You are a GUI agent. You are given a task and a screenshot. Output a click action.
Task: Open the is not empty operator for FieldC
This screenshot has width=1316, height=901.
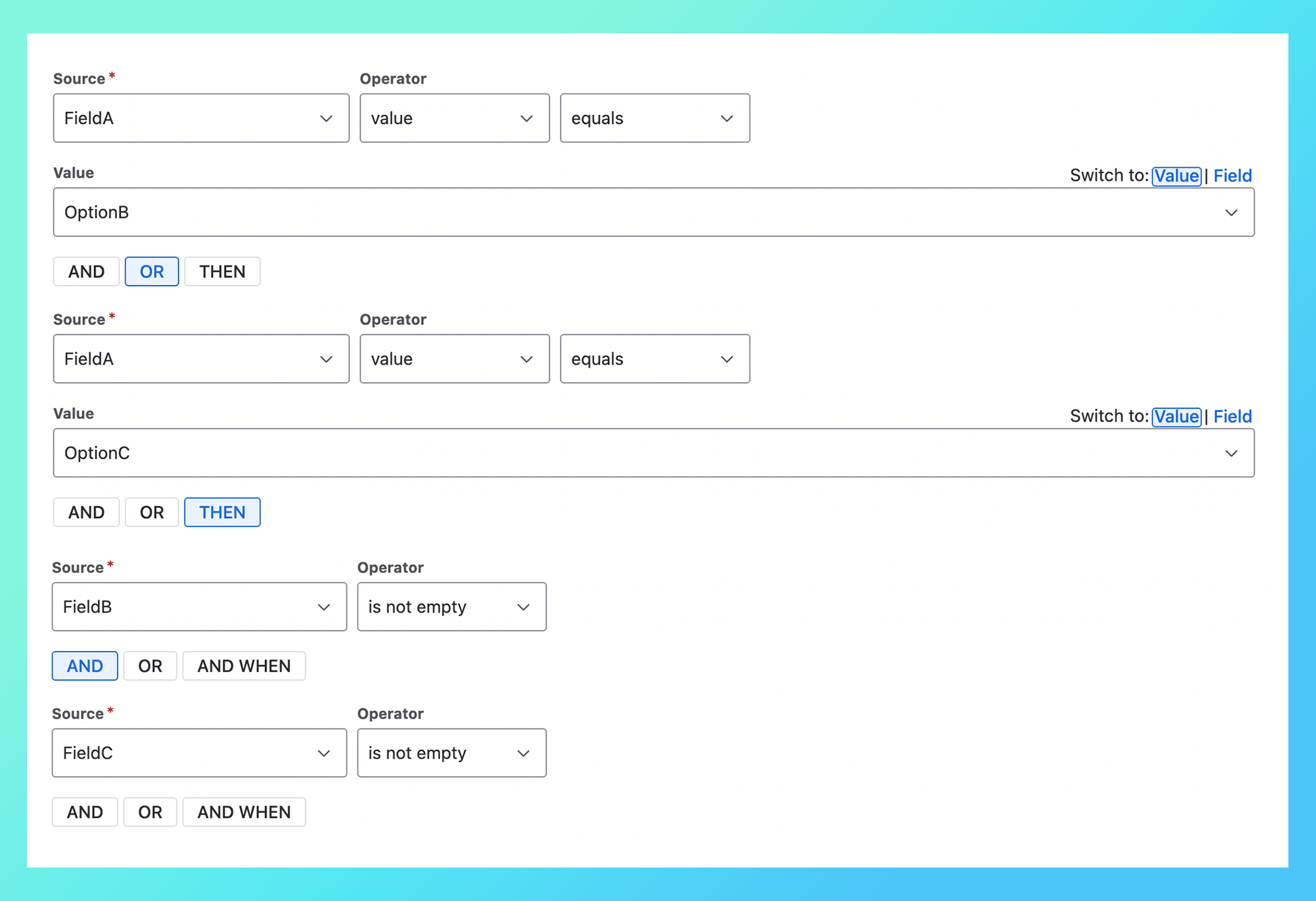tap(451, 752)
